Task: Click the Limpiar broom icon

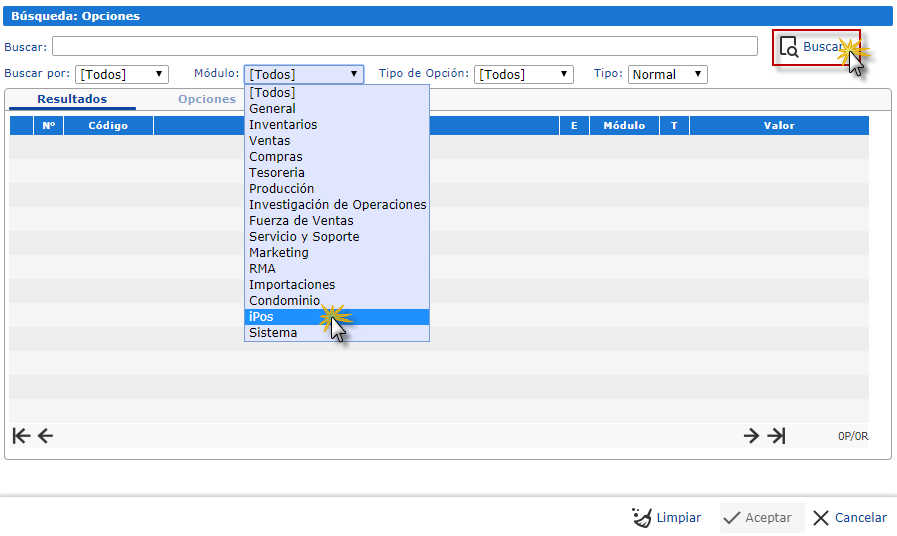Action: [642, 517]
